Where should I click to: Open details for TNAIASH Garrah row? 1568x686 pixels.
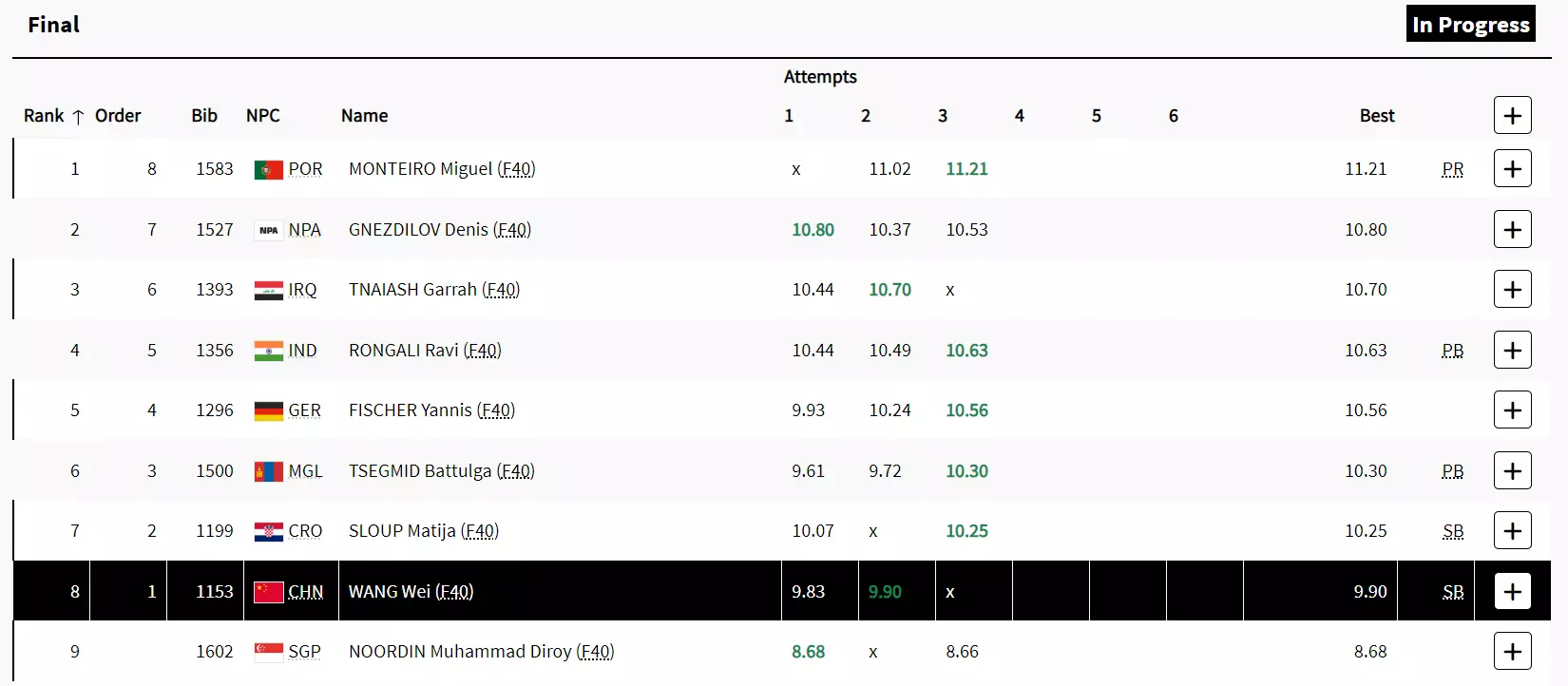(1512, 290)
